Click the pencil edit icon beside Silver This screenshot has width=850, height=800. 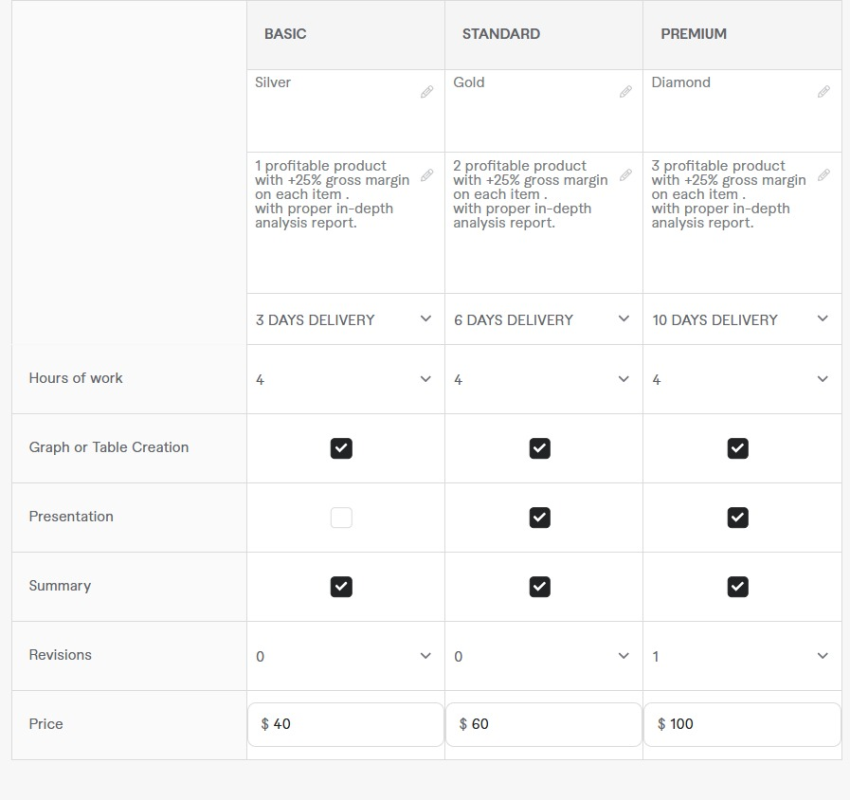[x=427, y=92]
